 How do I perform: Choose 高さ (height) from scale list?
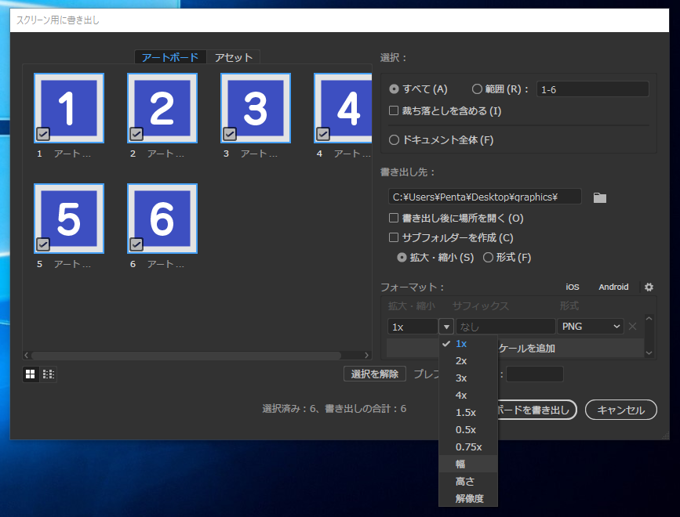tap(468, 481)
